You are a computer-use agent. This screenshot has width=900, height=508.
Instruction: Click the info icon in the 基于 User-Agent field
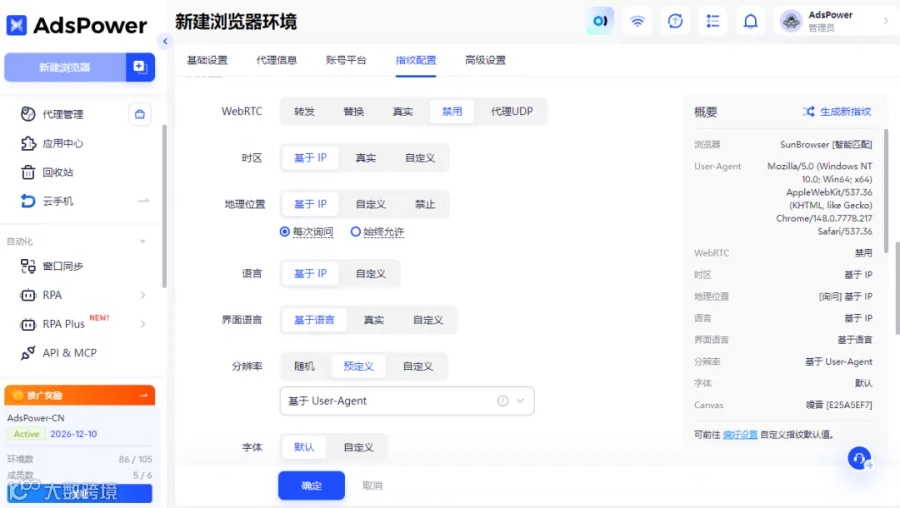pos(503,401)
